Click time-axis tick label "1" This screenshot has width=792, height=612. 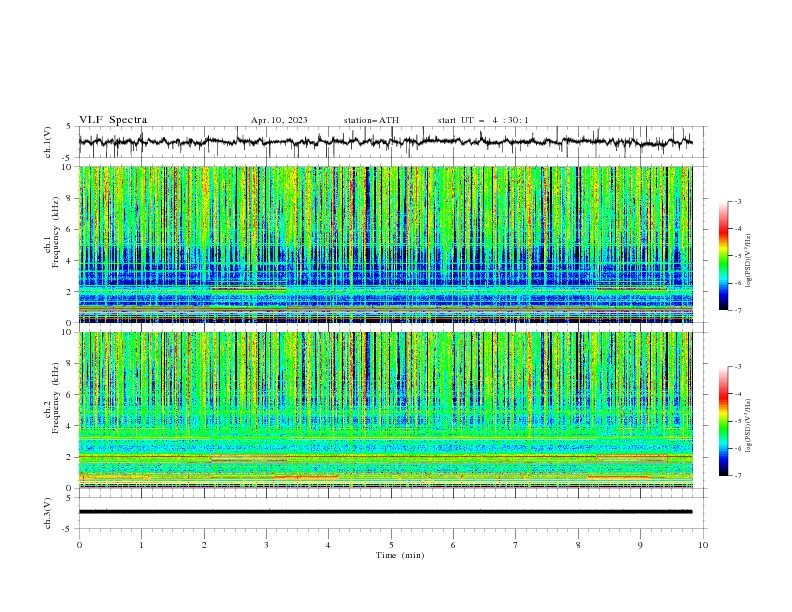141,545
